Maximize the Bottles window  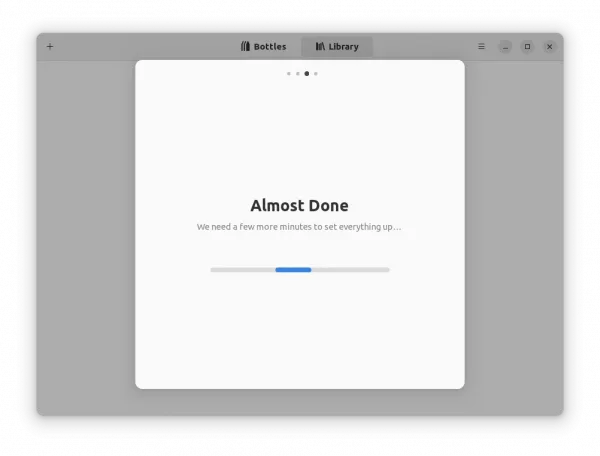click(x=527, y=46)
